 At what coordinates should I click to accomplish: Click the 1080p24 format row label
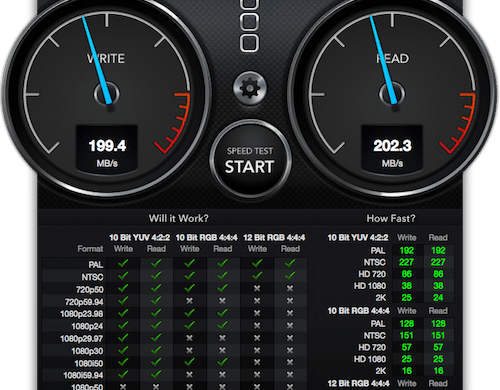click(x=87, y=326)
